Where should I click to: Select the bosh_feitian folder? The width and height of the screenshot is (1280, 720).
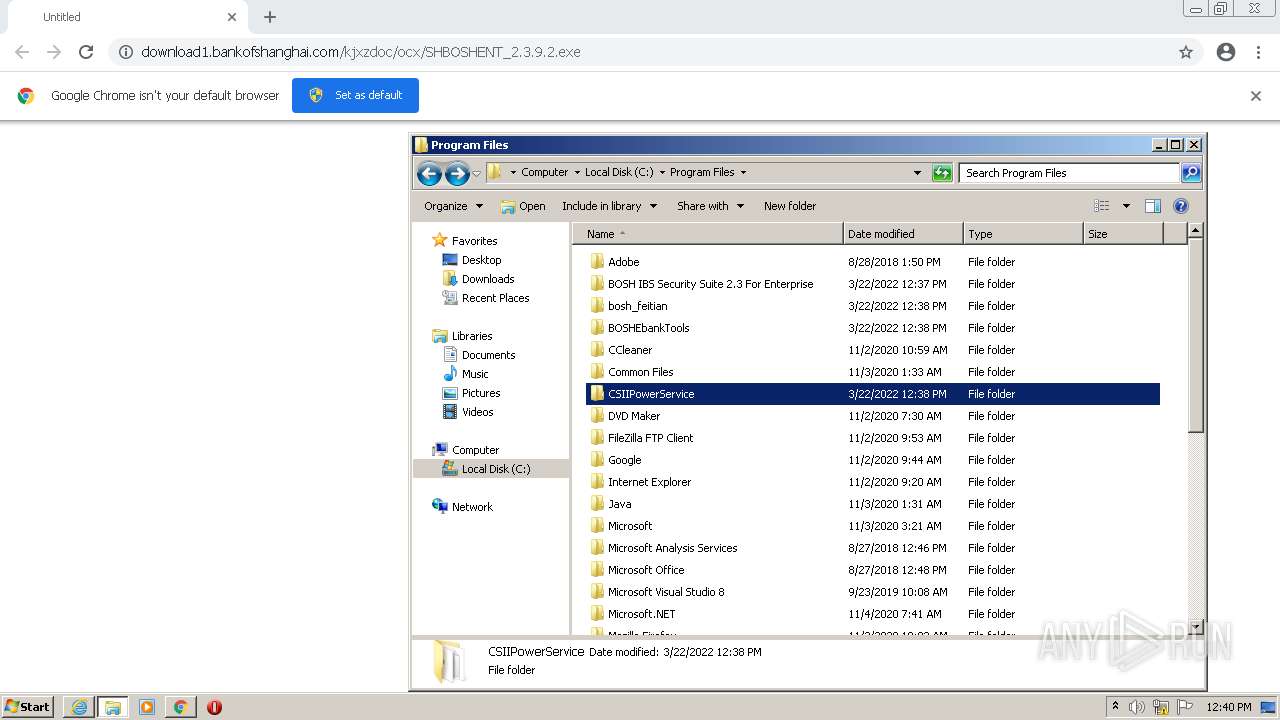[873, 306]
